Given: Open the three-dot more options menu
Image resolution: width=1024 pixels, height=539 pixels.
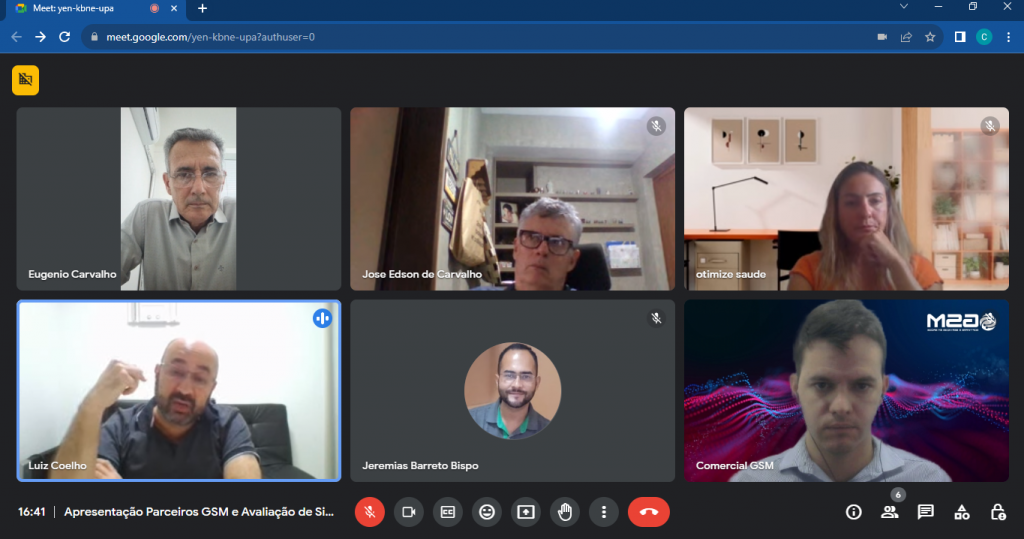Looking at the screenshot, I should tap(604, 512).
